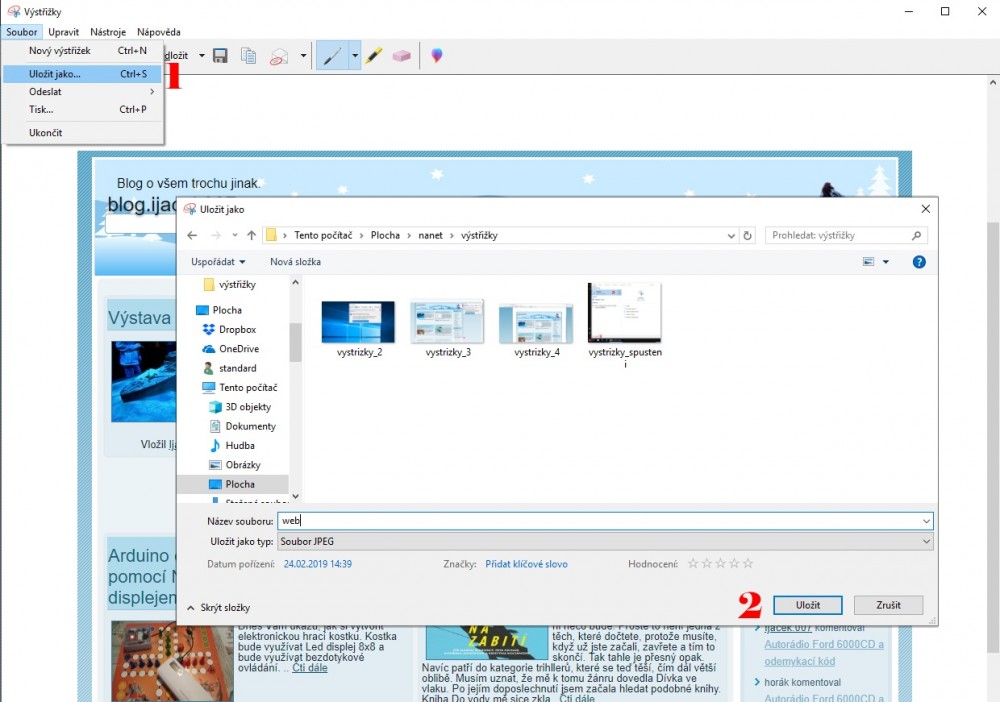
Task: Expand the 'Uložit jako typ' file type dropdown
Action: pos(926,541)
